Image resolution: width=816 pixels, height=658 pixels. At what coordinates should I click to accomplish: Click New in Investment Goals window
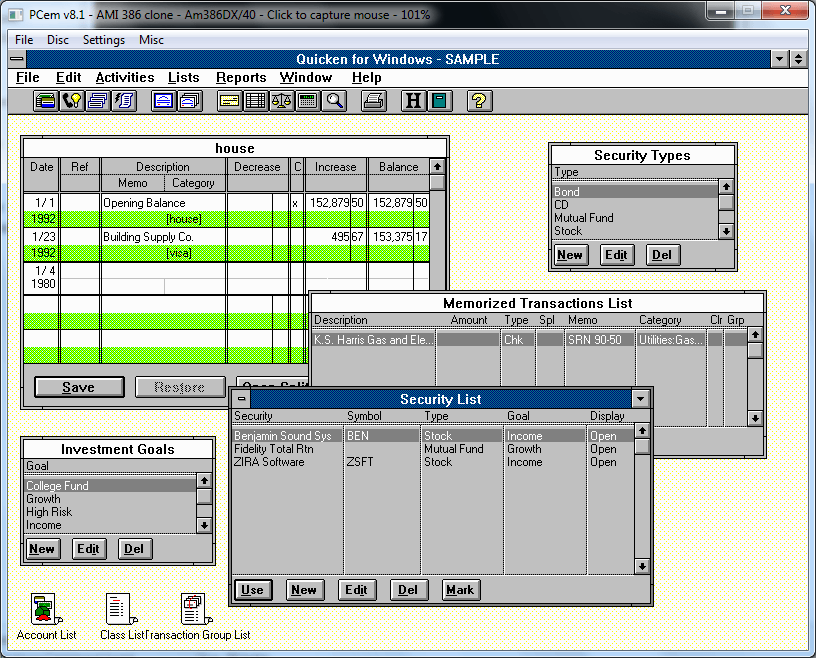click(x=43, y=549)
